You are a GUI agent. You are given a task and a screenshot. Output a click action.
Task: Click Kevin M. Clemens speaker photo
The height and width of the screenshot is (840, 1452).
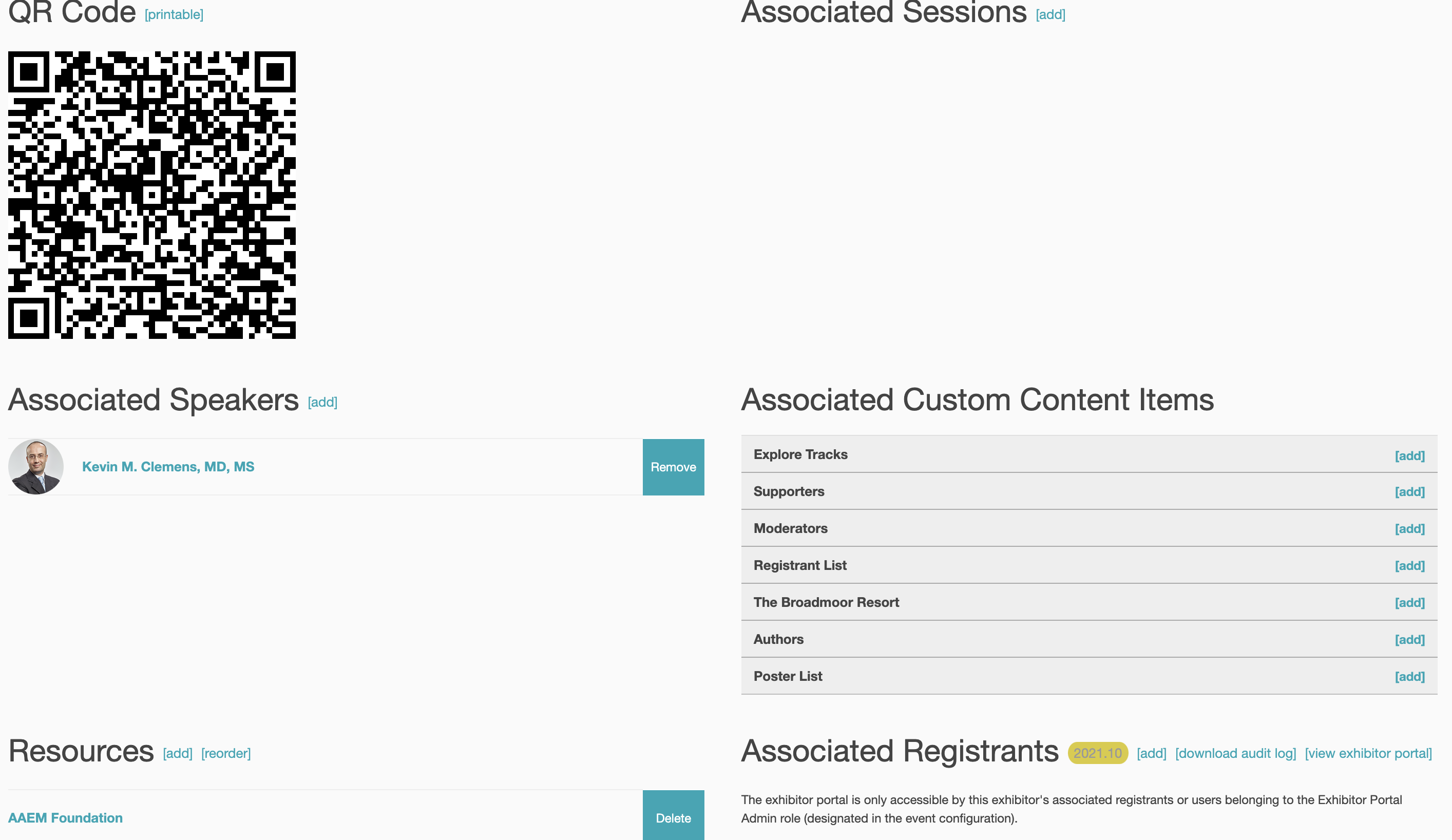(x=36, y=467)
